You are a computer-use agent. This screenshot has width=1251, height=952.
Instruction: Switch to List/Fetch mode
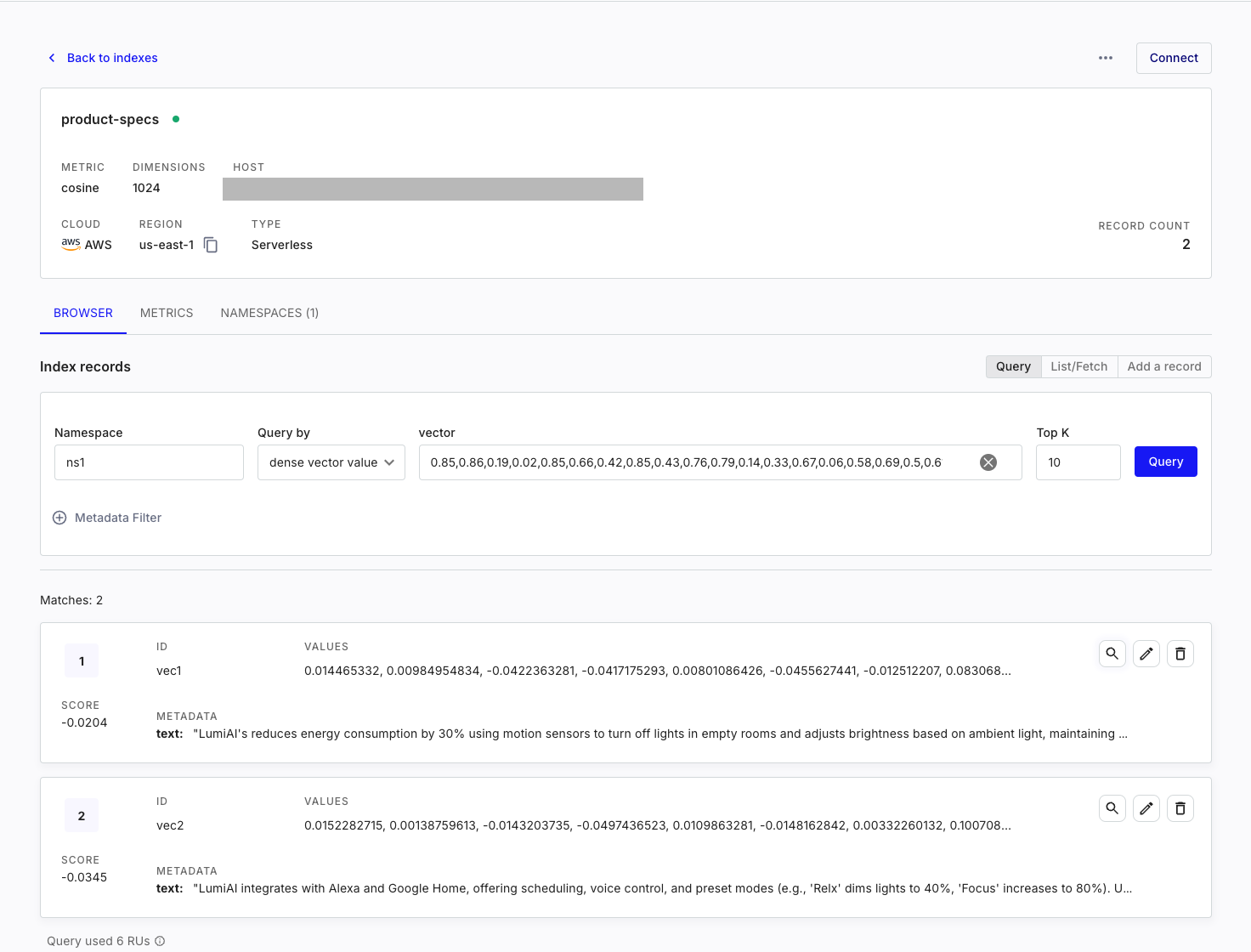(1078, 366)
